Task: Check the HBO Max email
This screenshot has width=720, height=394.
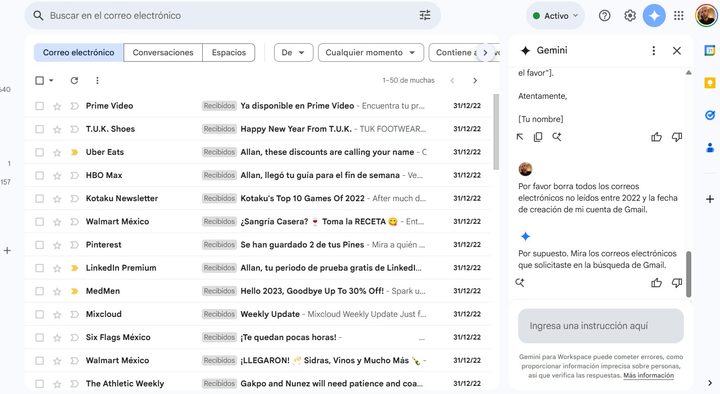Action: tap(39, 175)
